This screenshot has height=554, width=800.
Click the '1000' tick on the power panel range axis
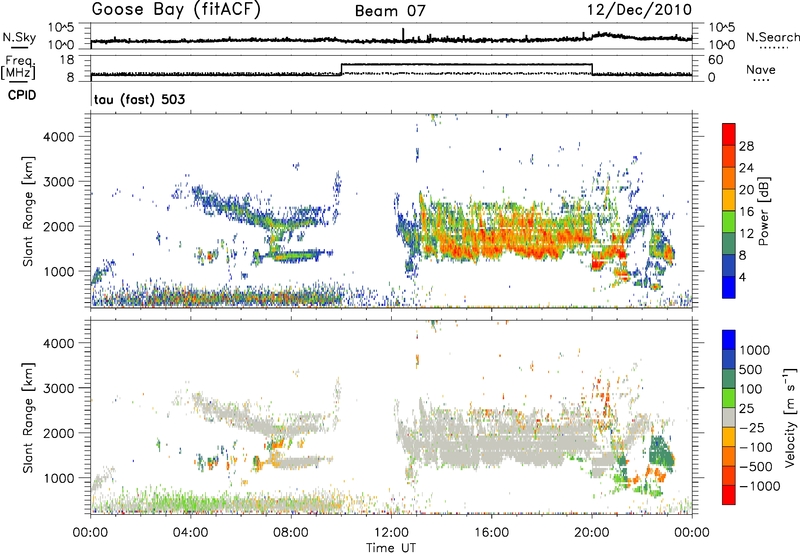point(58,271)
